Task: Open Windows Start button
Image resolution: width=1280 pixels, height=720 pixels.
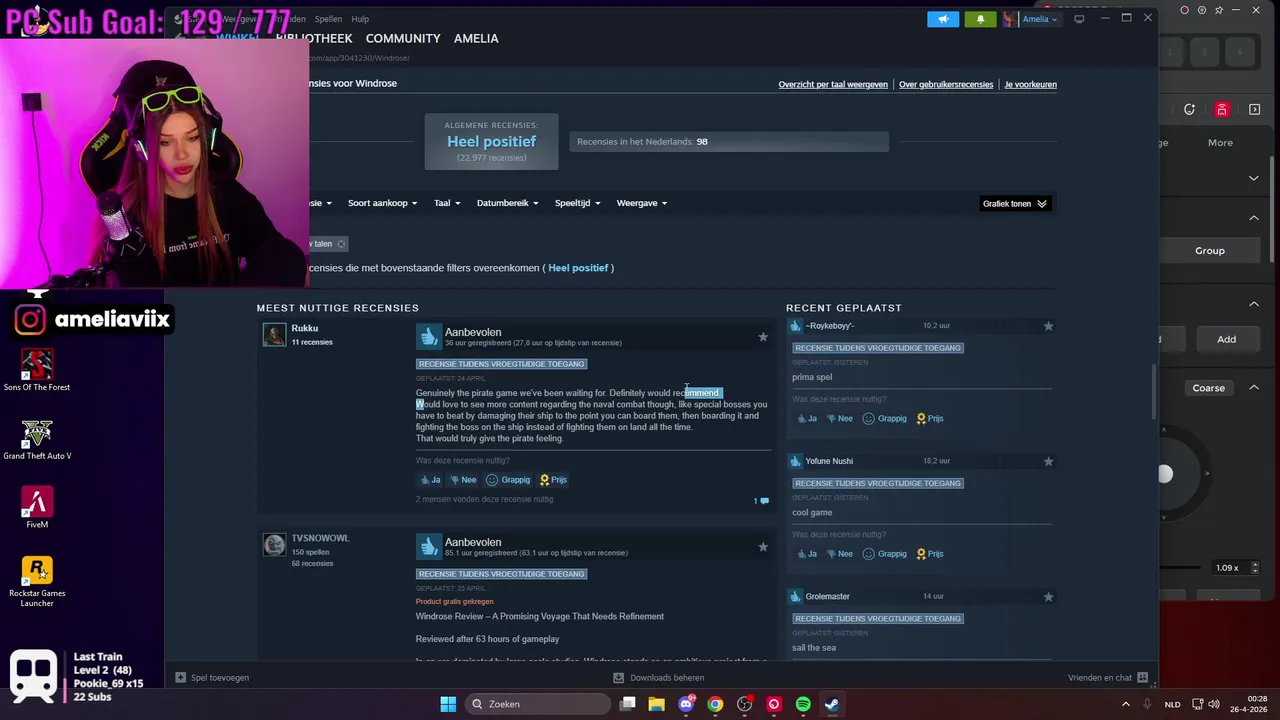Action: [x=448, y=704]
